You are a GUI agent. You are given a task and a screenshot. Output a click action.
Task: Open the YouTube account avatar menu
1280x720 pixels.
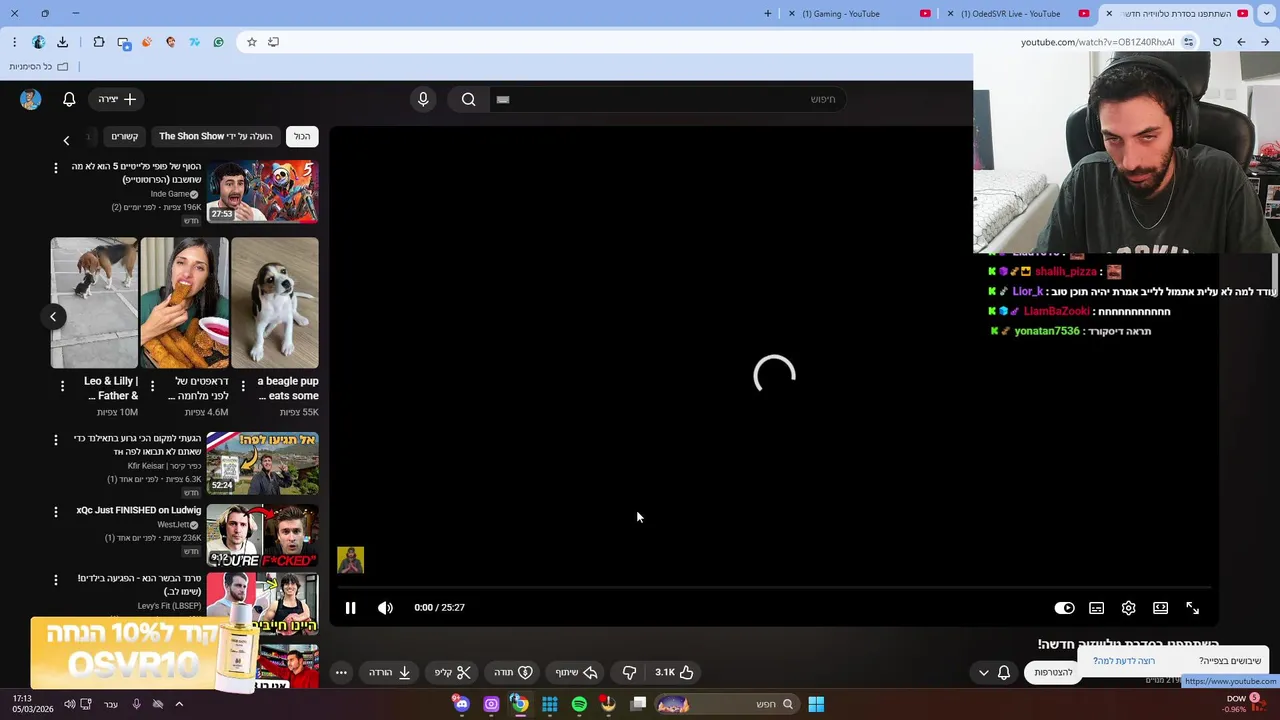[x=30, y=99]
